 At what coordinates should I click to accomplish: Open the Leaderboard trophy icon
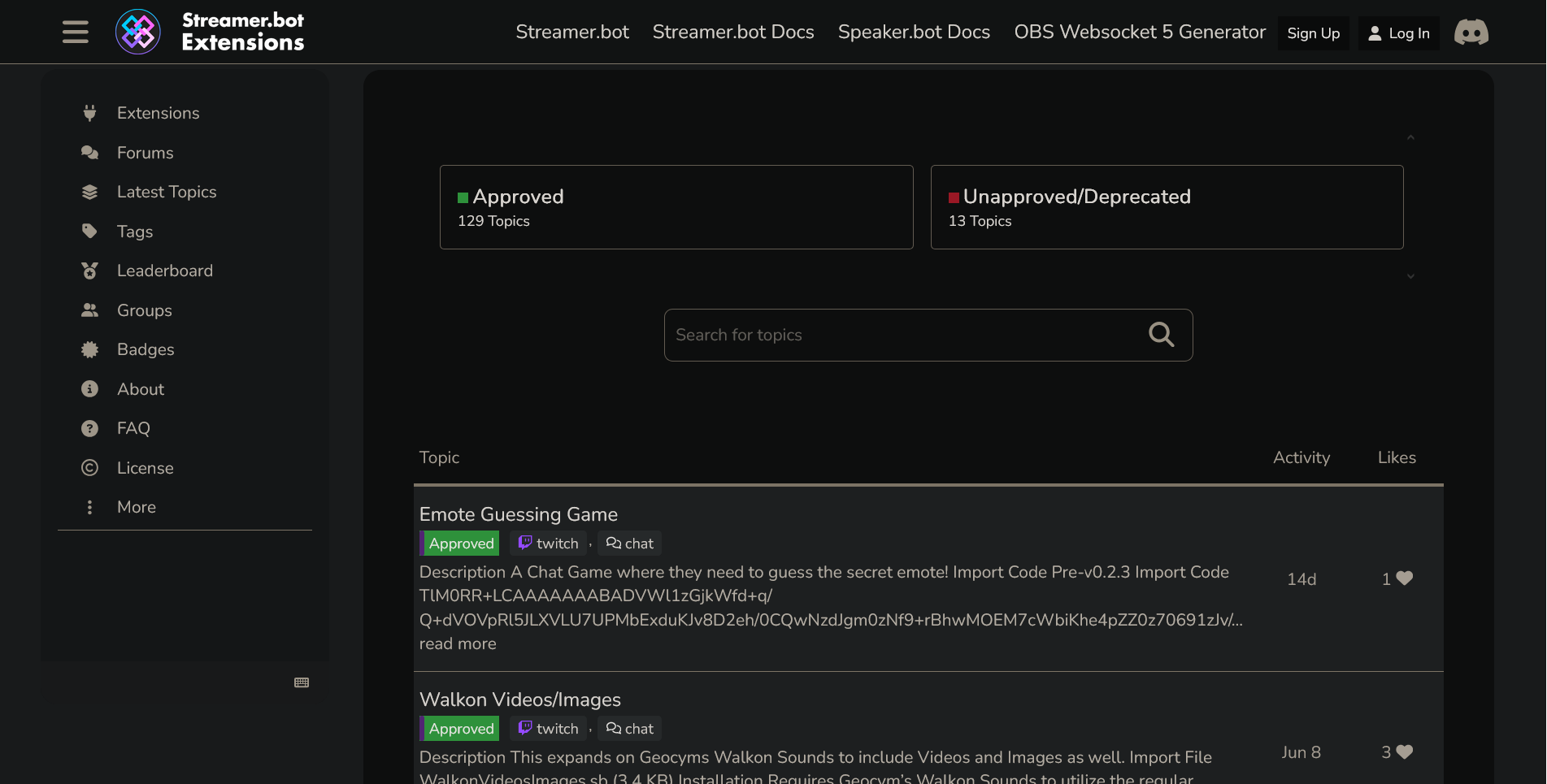pos(89,270)
